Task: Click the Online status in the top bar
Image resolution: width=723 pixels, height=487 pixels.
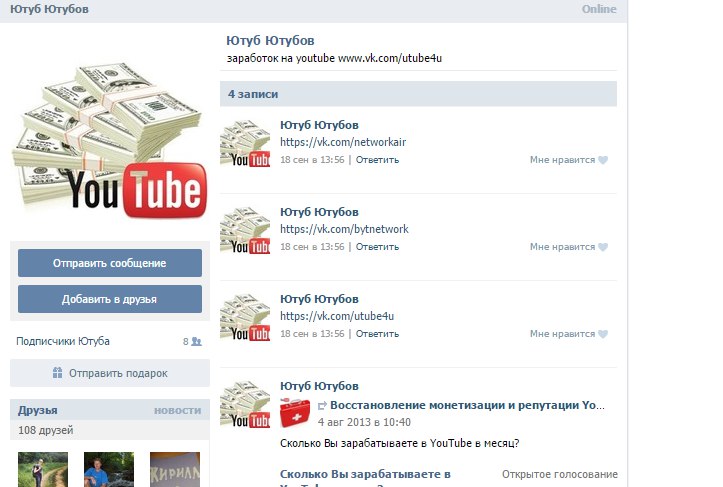Action: (599, 9)
